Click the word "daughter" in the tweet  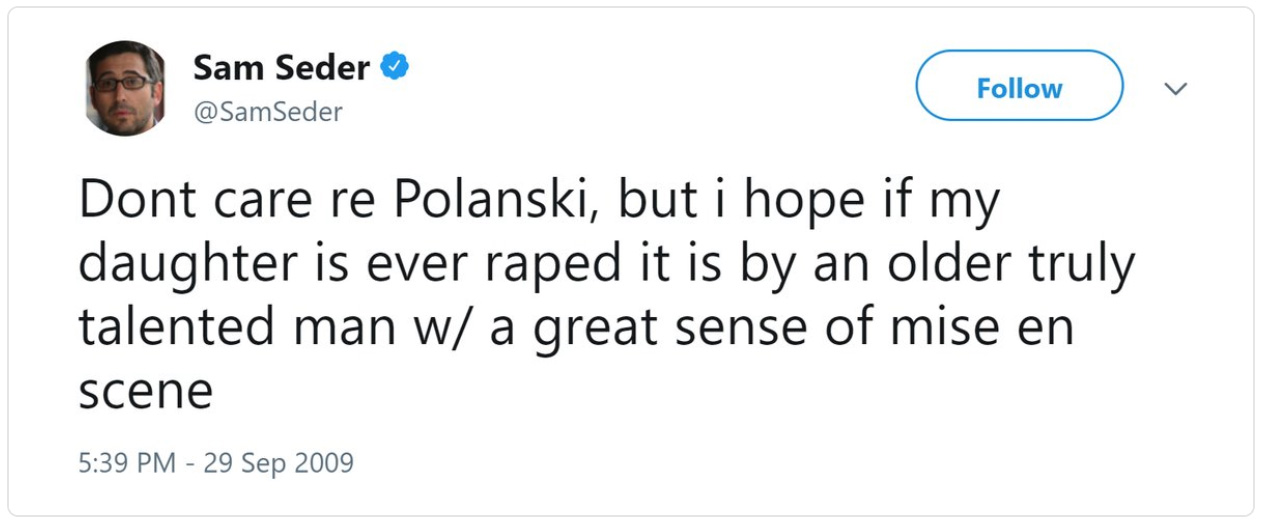(x=185, y=265)
